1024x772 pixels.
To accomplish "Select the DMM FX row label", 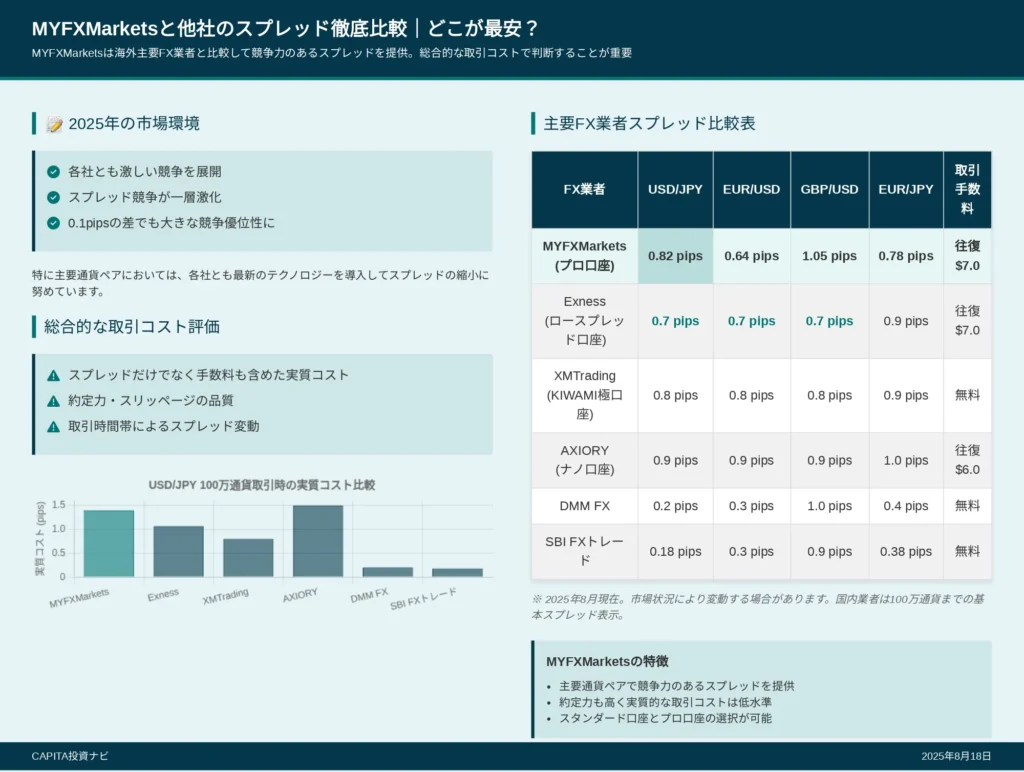I will [x=584, y=506].
